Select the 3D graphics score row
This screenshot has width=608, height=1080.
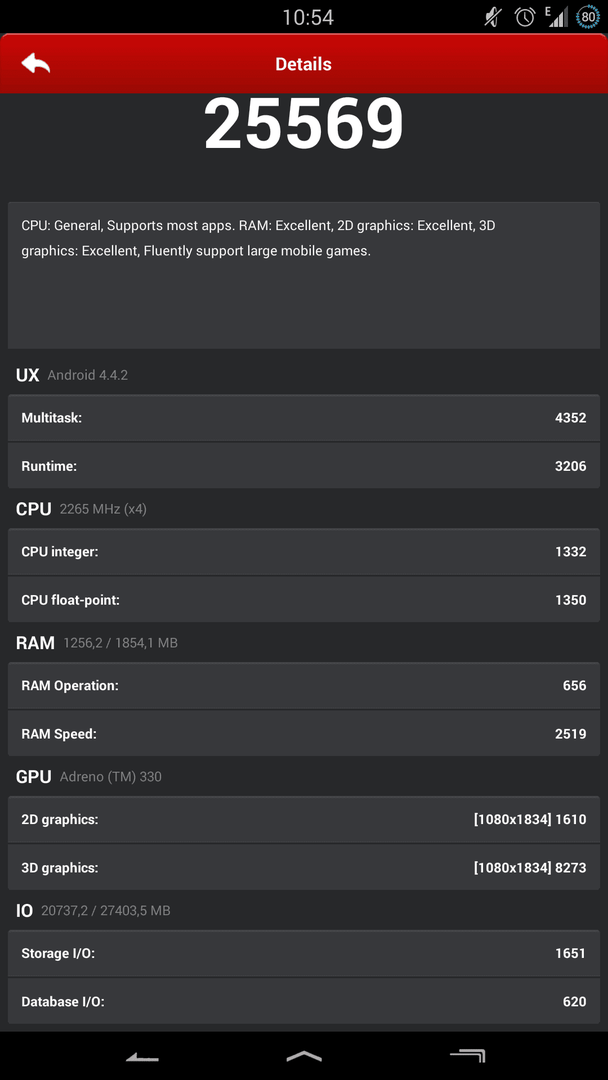[x=304, y=868]
